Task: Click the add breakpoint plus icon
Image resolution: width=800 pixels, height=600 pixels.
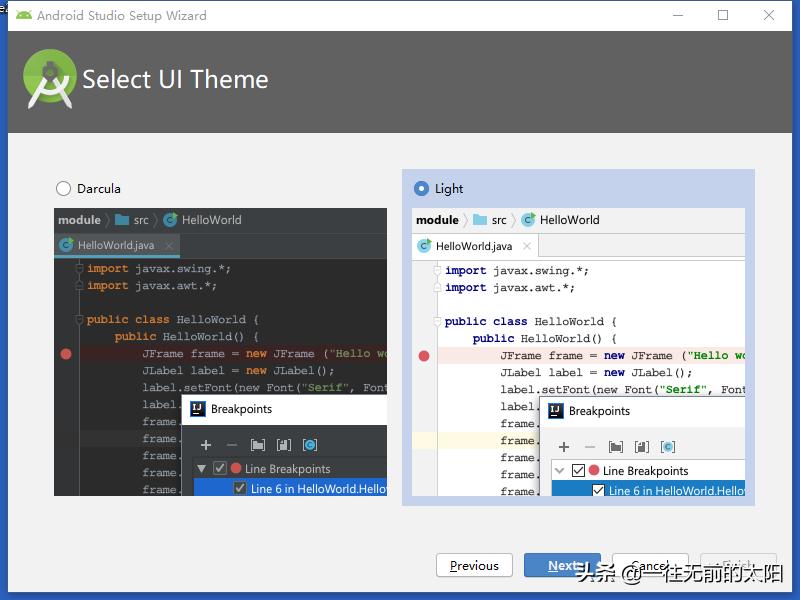Action: (x=563, y=447)
